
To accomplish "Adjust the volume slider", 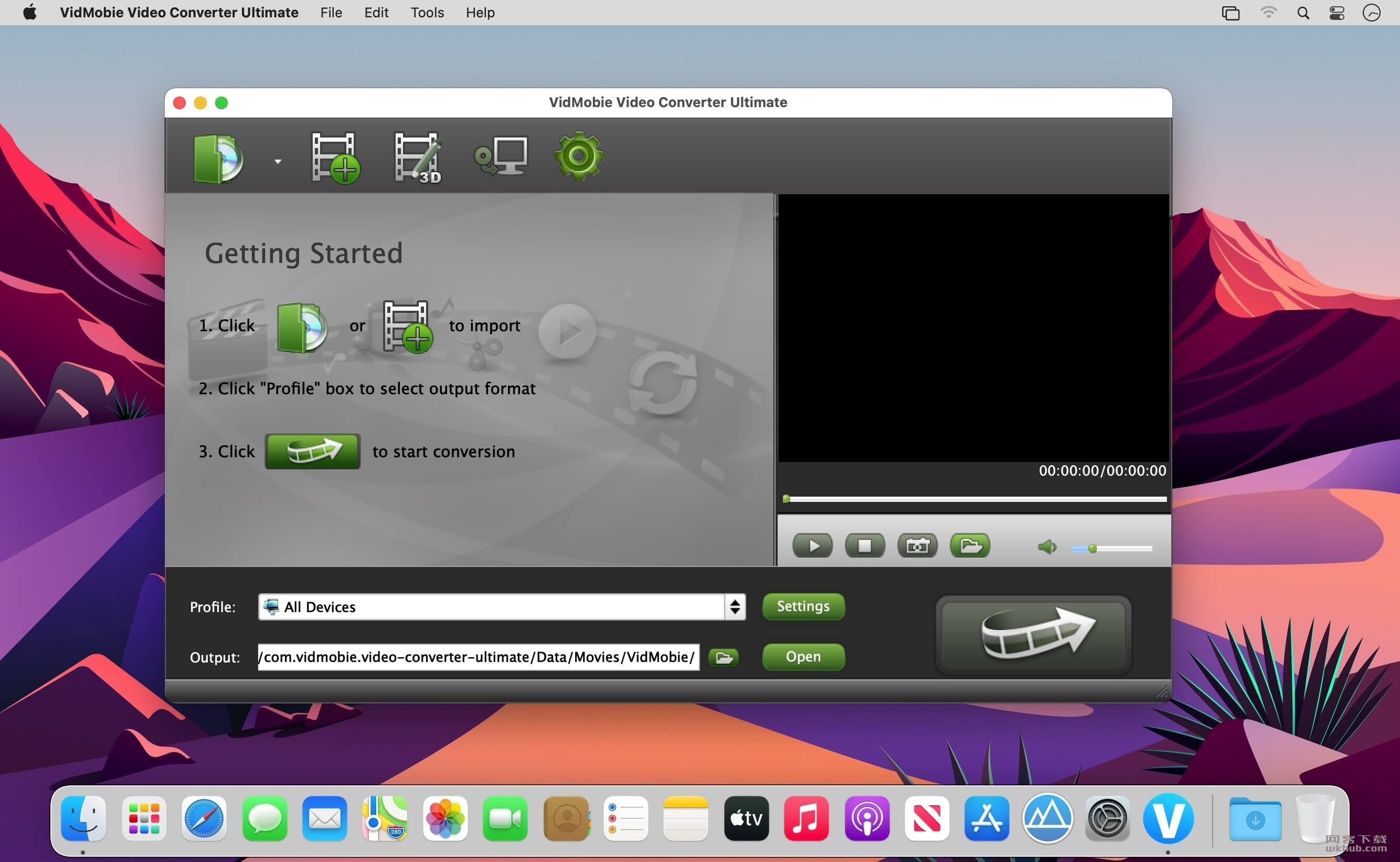I will point(1112,549).
